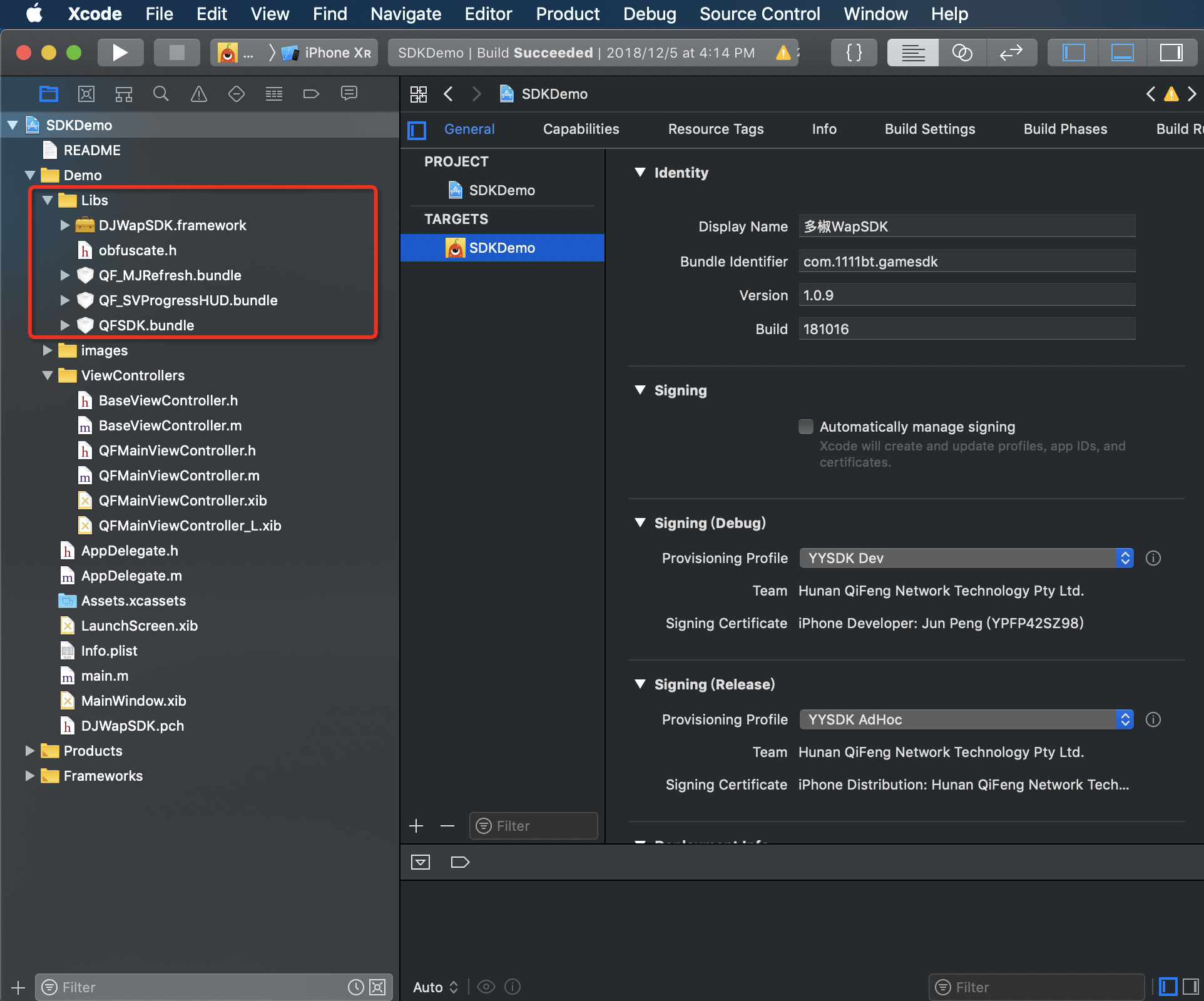Screen dimensions: 1204x1001
Task: Expand DJWapSDK.framework
Action: (x=64, y=225)
